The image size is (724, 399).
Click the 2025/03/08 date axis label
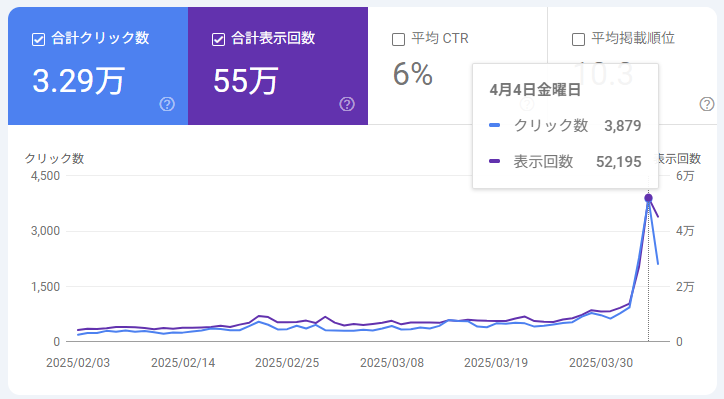pos(392,363)
